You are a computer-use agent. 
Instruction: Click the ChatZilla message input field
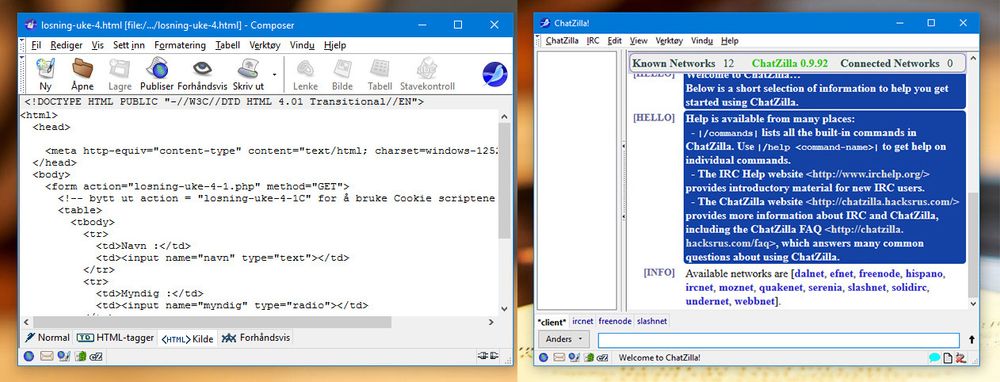pos(778,340)
